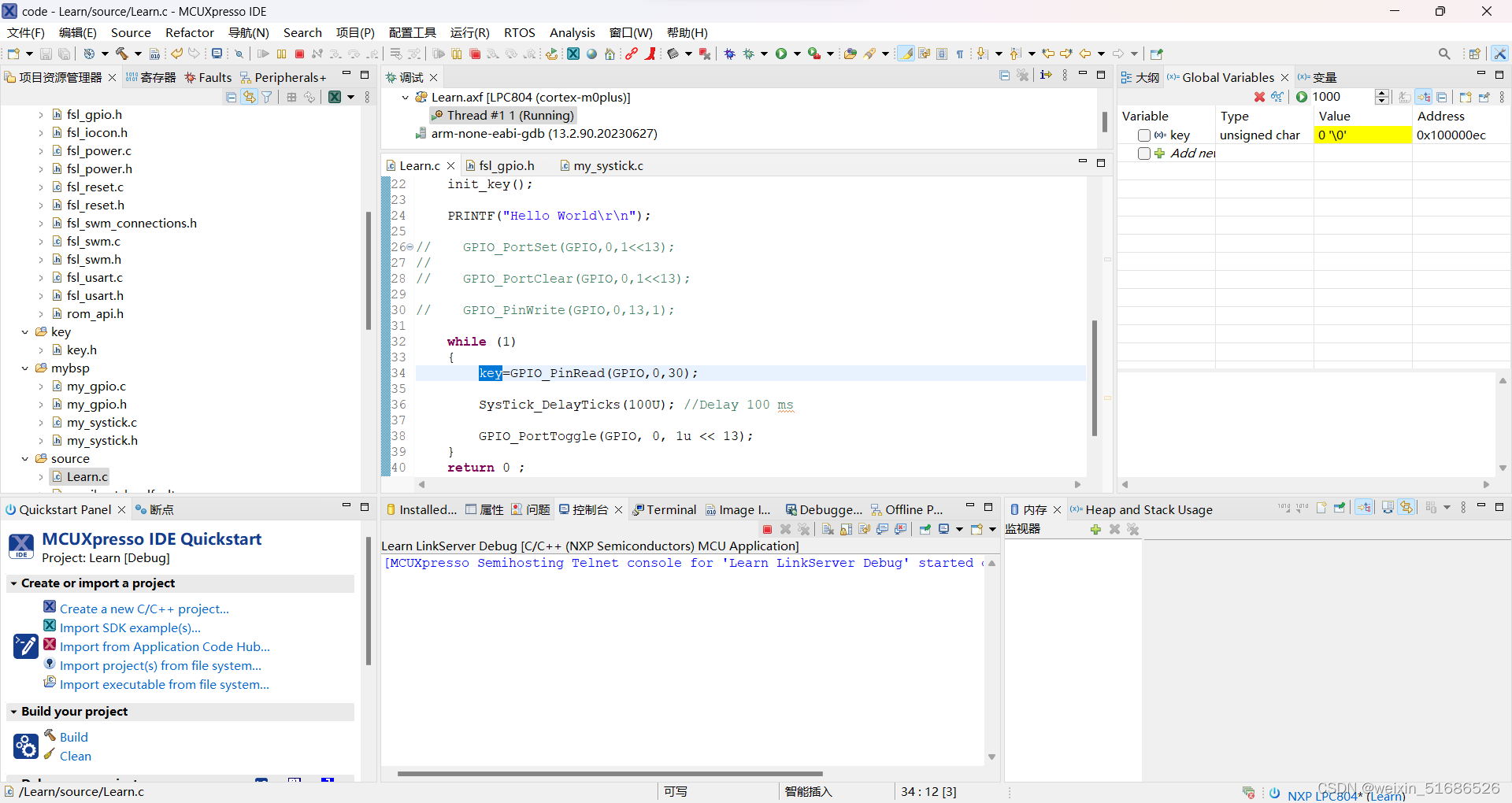Image resolution: width=1512 pixels, height=803 pixels.
Task: Open the Refactor menu
Action: 190,32
